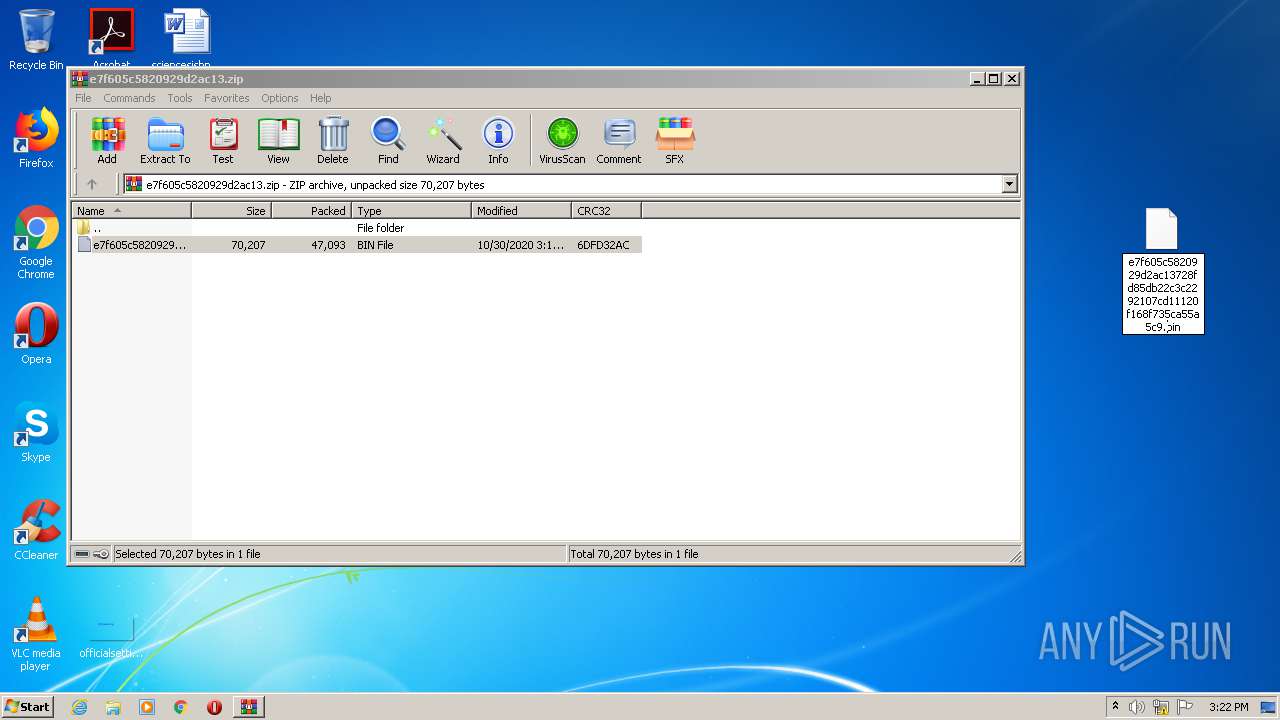The image size is (1280, 720).
Task: Sort by the Packed column header
Action: coord(311,210)
